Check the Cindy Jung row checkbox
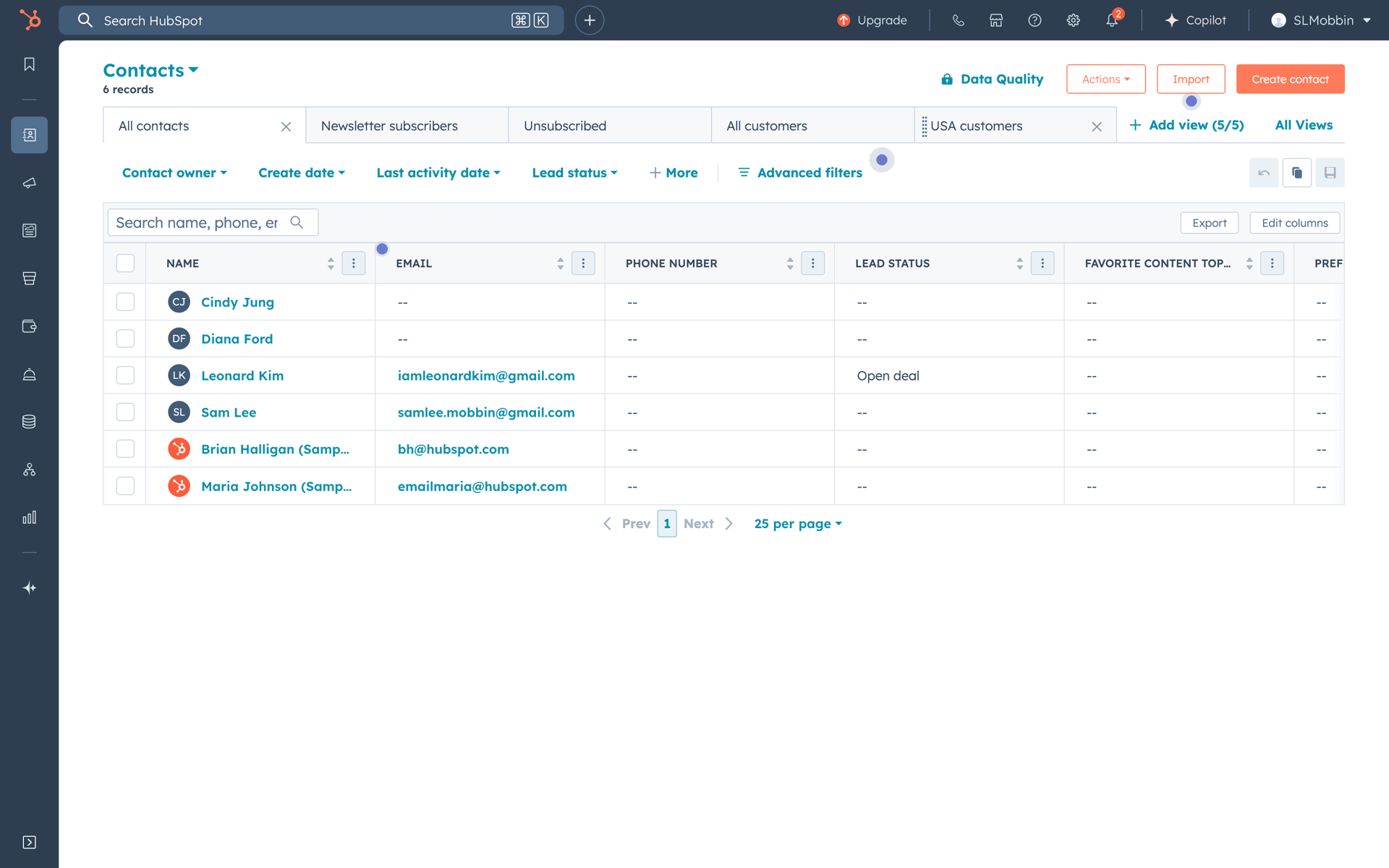This screenshot has height=868, width=1389. click(125, 302)
